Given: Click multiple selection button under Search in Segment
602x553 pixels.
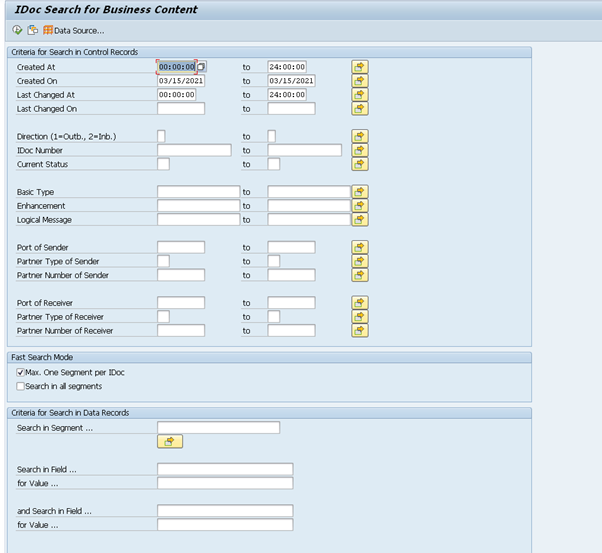Looking at the screenshot, I should pos(170,441).
